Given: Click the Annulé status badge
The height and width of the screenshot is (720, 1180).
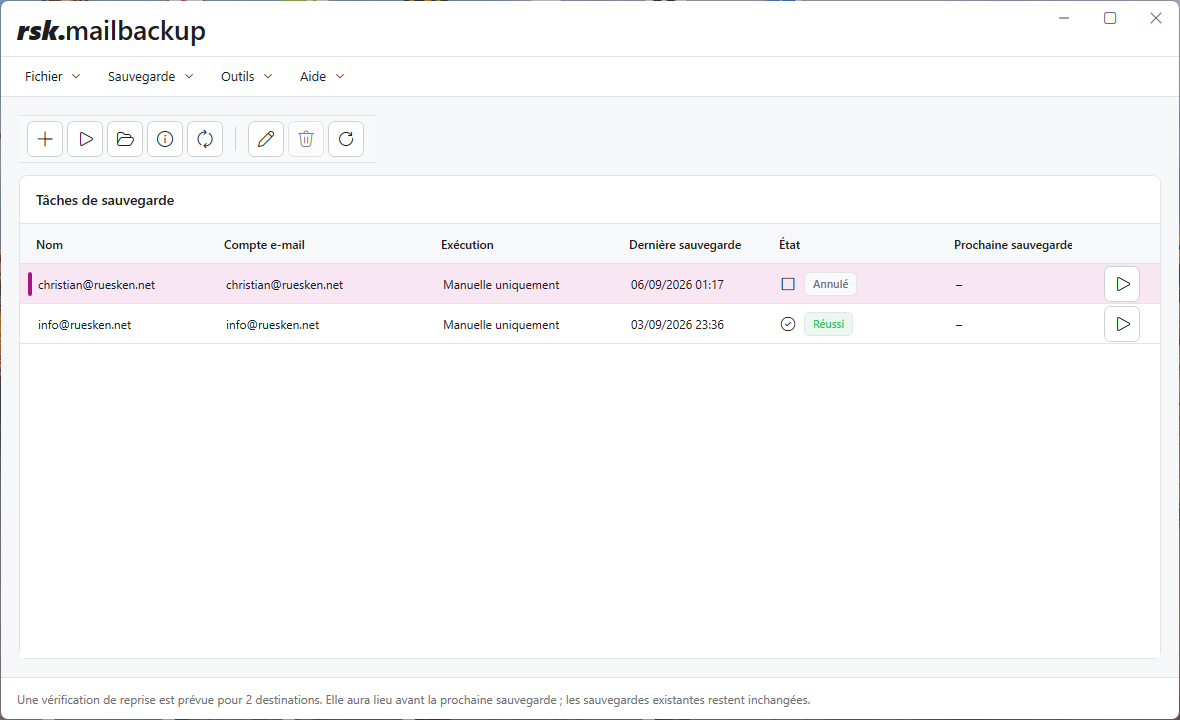Looking at the screenshot, I should [830, 284].
